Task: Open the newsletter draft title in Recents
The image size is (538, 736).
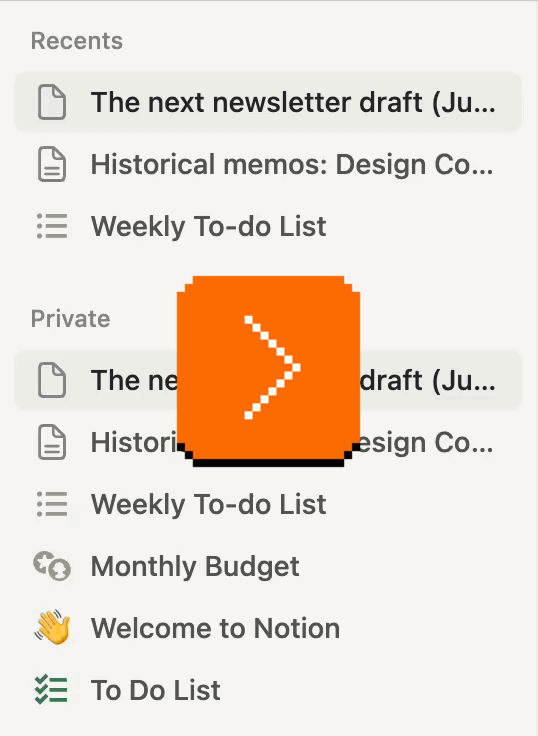Action: pyautogui.click(x=293, y=102)
